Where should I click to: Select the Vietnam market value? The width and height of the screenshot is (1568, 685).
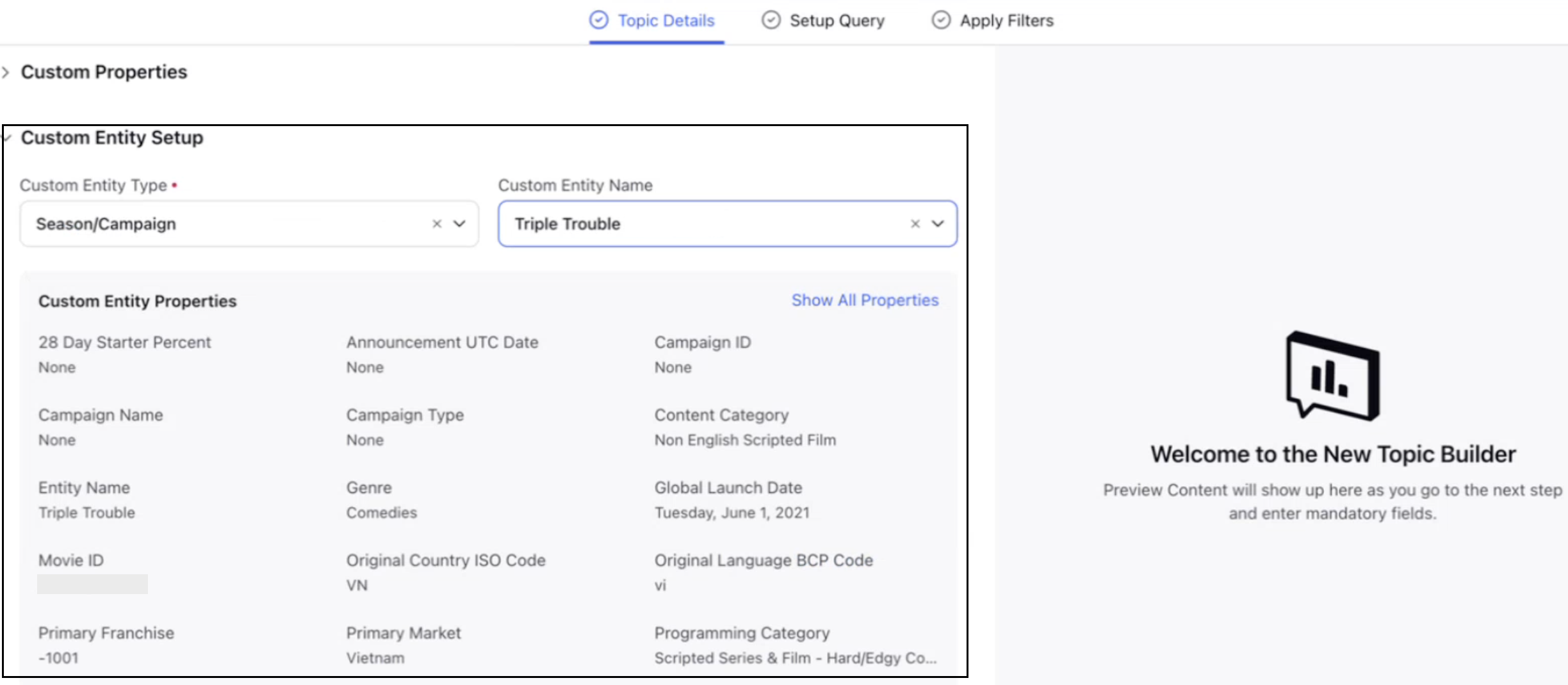point(375,658)
